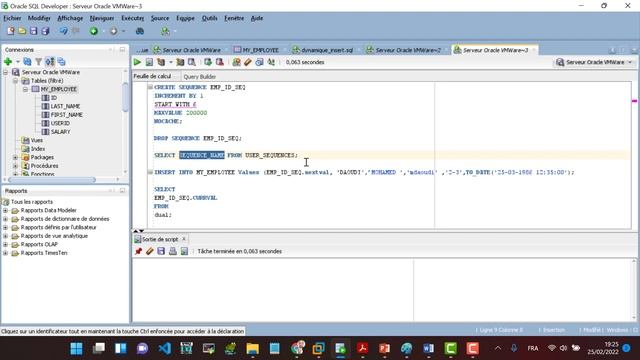Click the Open folder icon in main toolbar
The width and height of the screenshot is (640, 360).
[x=22, y=31]
